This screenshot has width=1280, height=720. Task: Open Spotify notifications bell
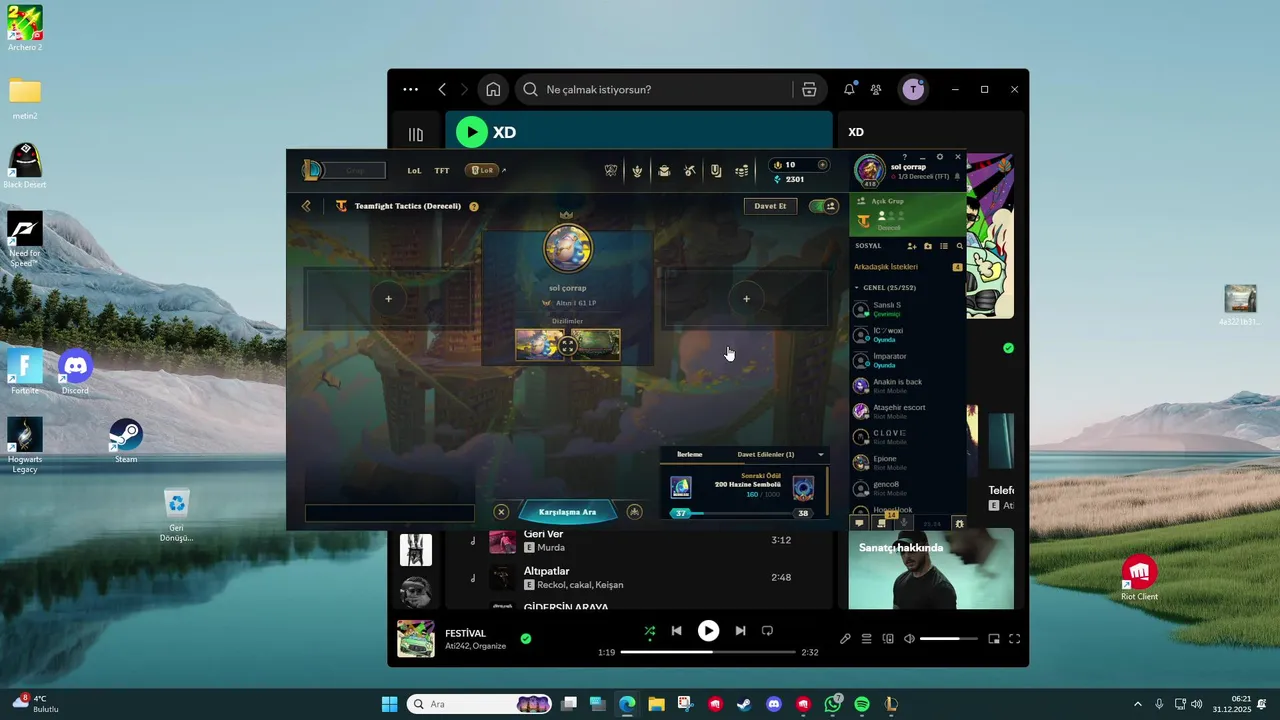[x=849, y=90]
